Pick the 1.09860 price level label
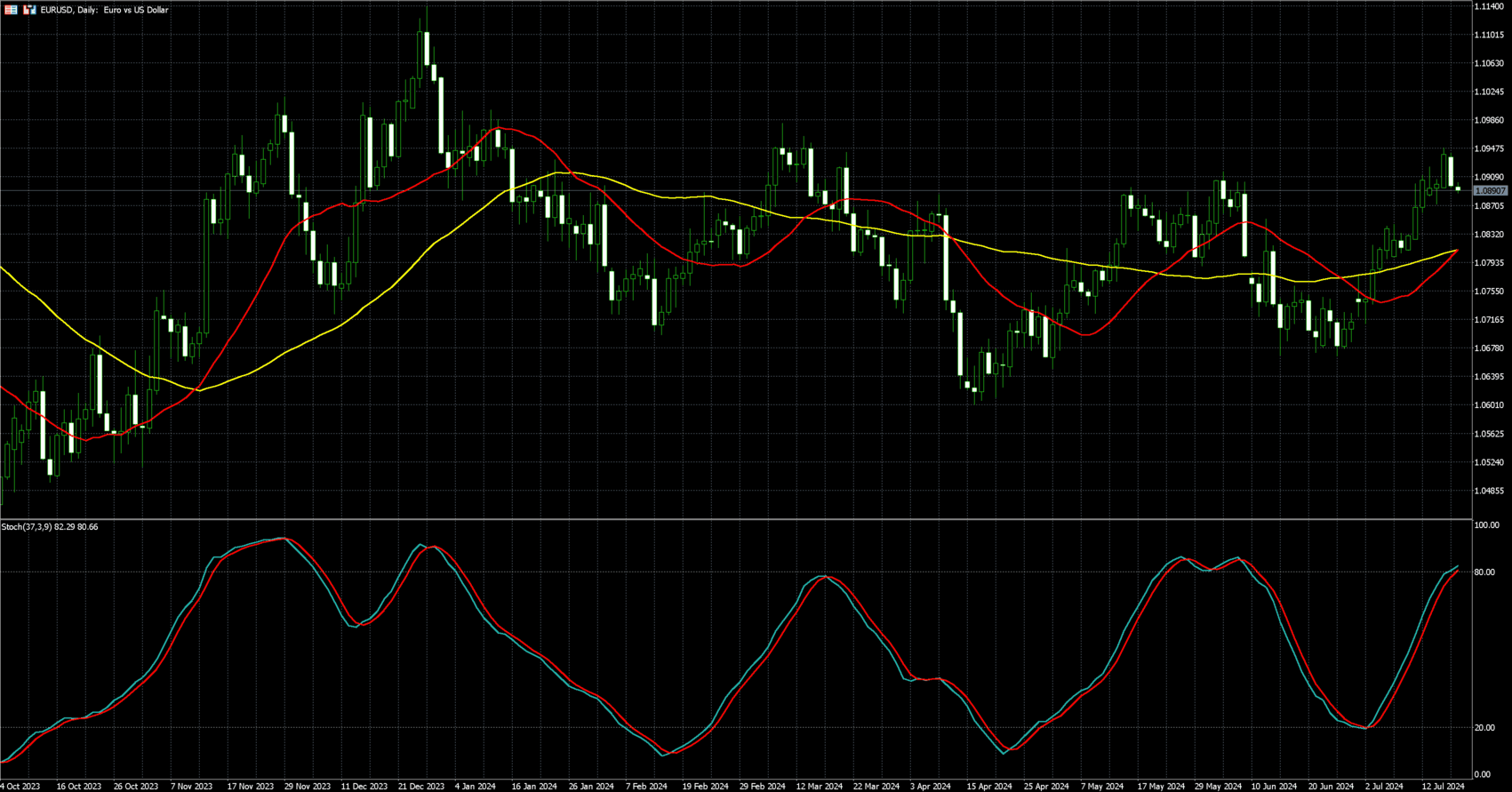1512x792 pixels. [x=1489, y=120]
